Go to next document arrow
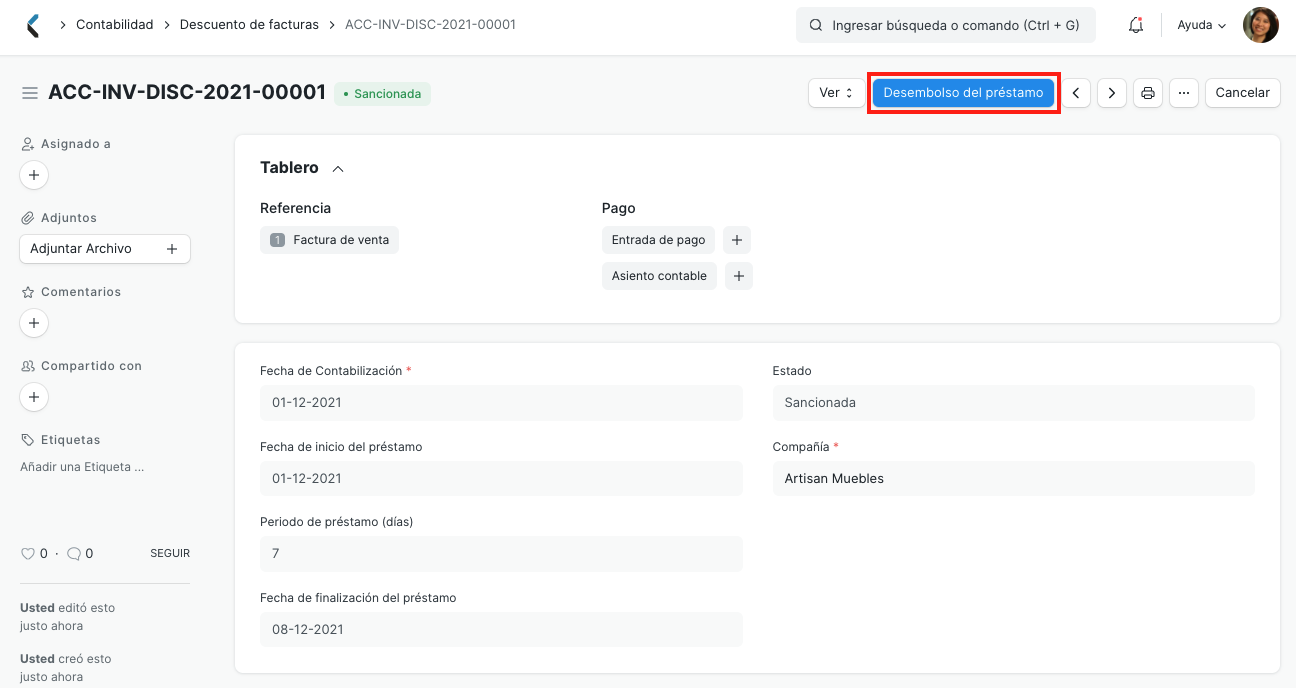This screenshot has width=1296, height=688. pos(1112,93)
